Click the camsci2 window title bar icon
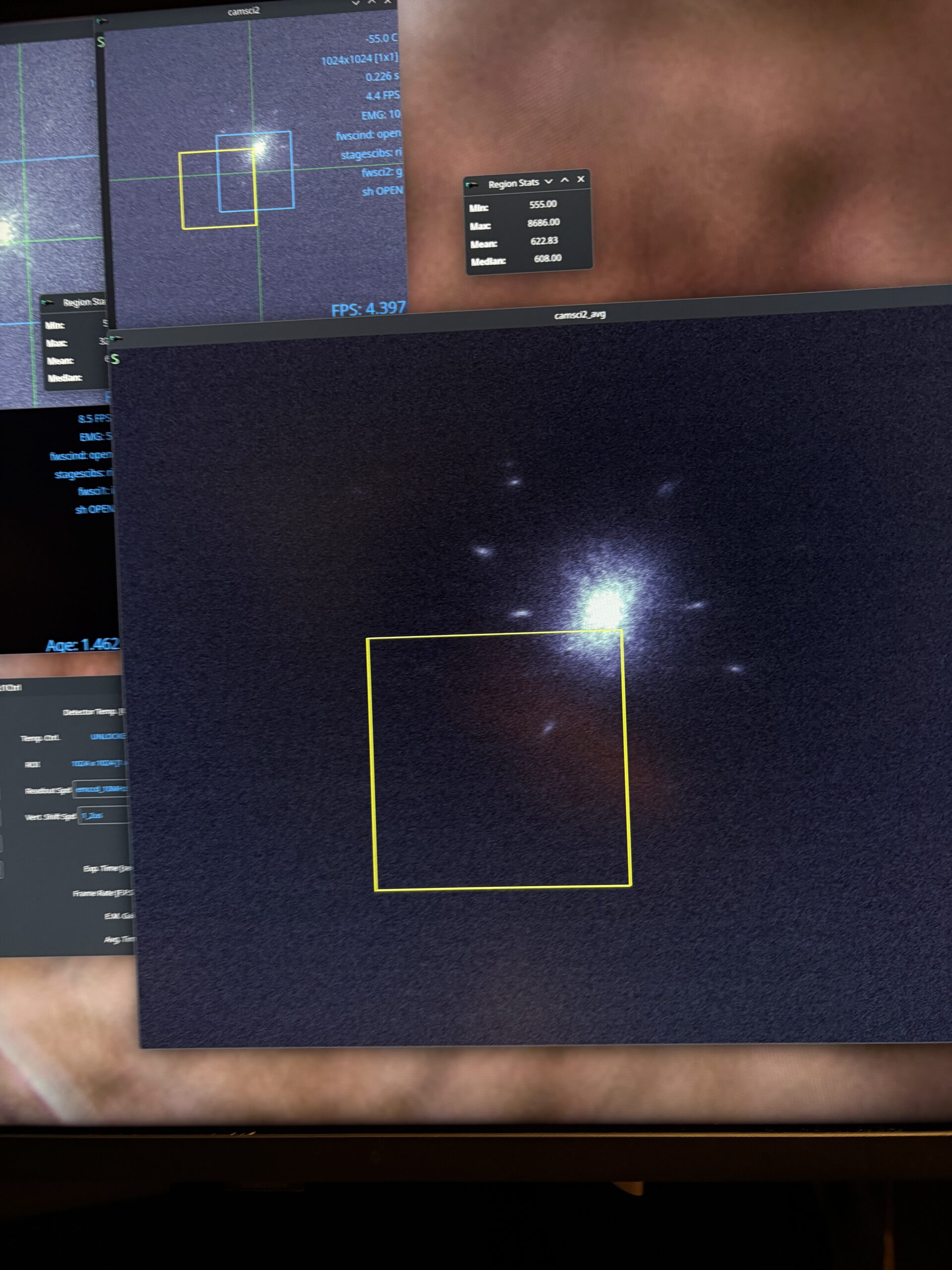Image resolution: width=952 pixels, height=1270 pixels. [102, 21]
